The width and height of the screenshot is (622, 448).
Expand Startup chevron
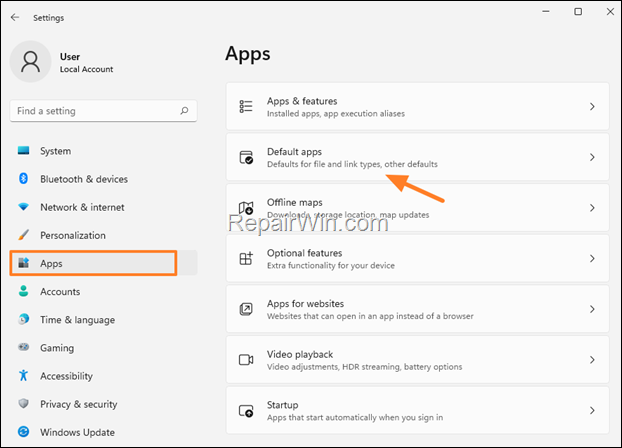point(592,410)
